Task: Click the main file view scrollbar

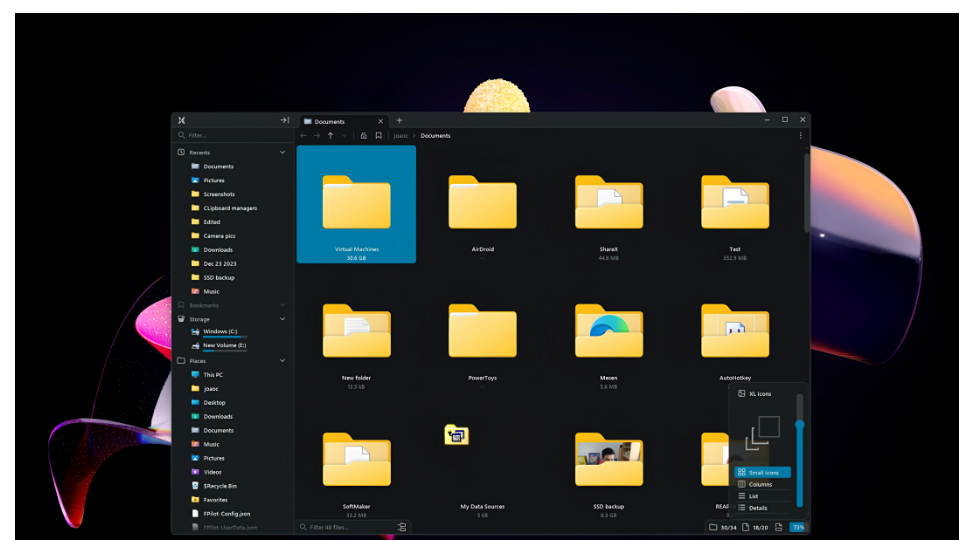Action: point(807,193)
